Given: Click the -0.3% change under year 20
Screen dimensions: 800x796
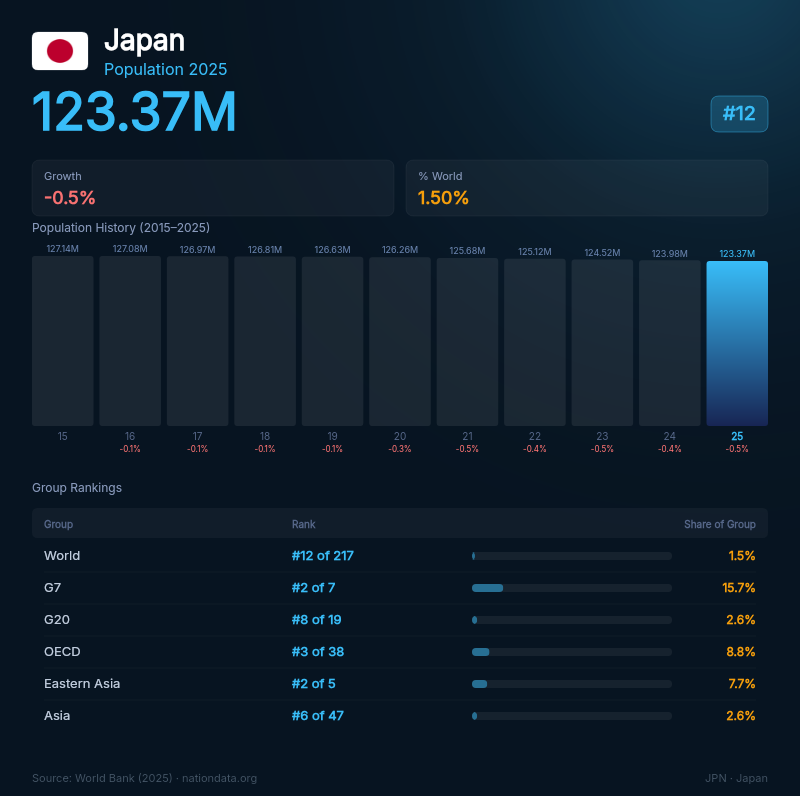Looking at the screenshot, I should tap(400, 449).
